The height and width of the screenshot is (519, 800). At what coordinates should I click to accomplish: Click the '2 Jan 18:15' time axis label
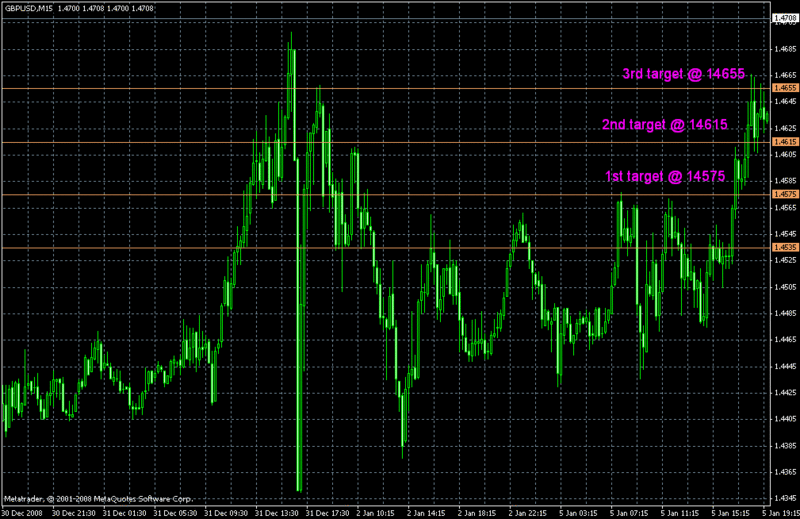(x=477, y=513)
